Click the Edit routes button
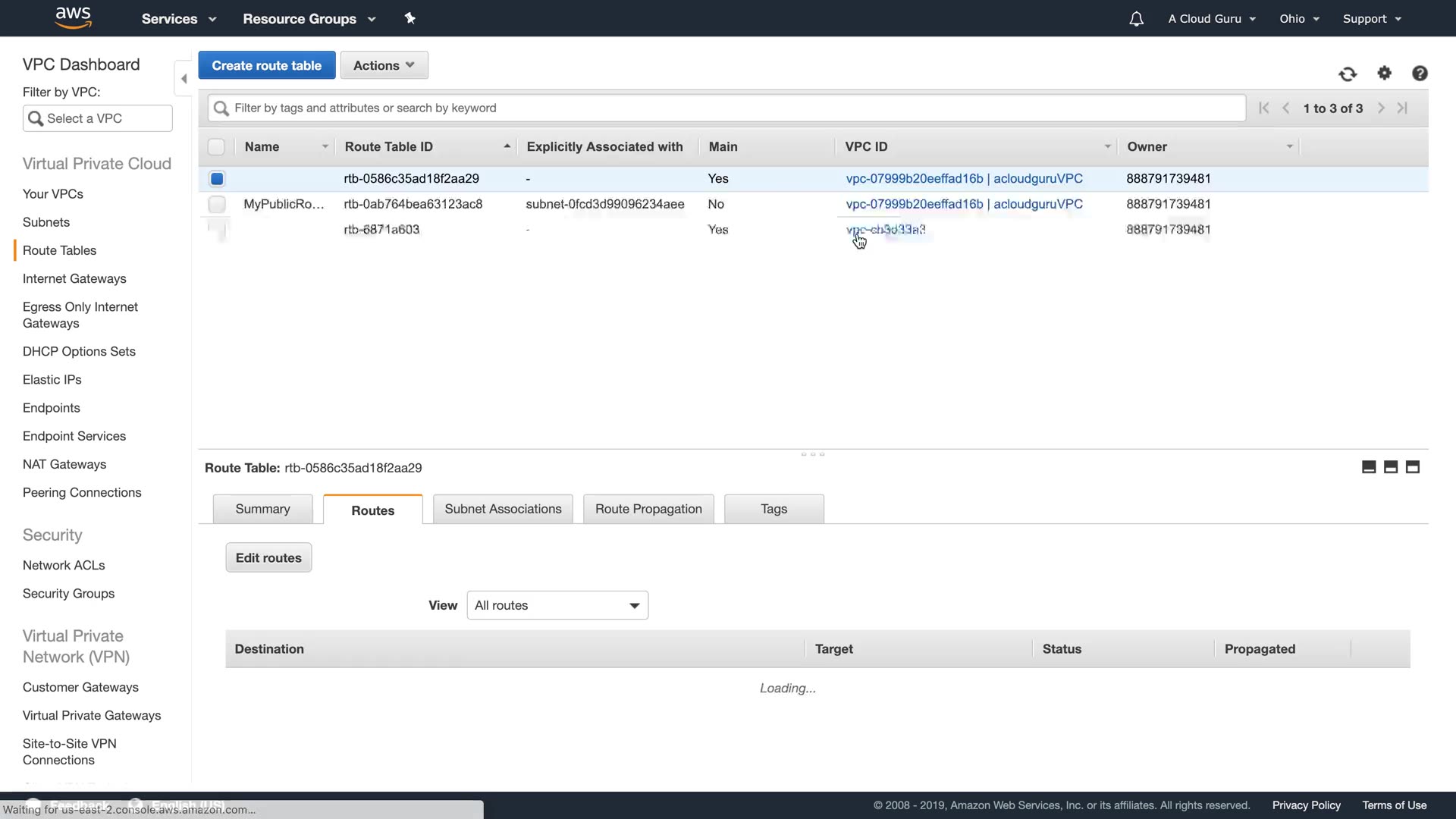 pos(268,557)
